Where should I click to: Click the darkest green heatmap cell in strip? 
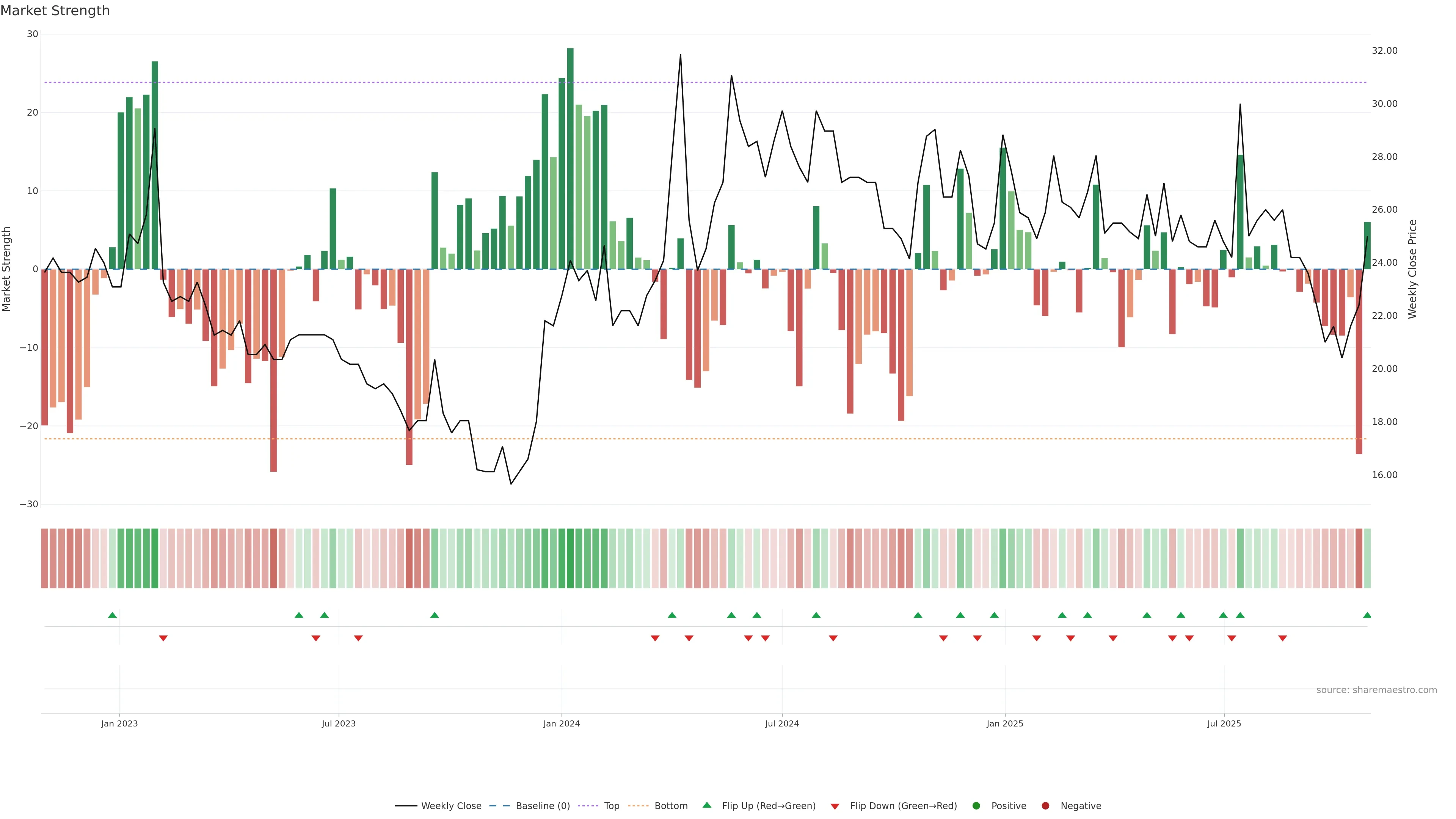tap(570, 559)
